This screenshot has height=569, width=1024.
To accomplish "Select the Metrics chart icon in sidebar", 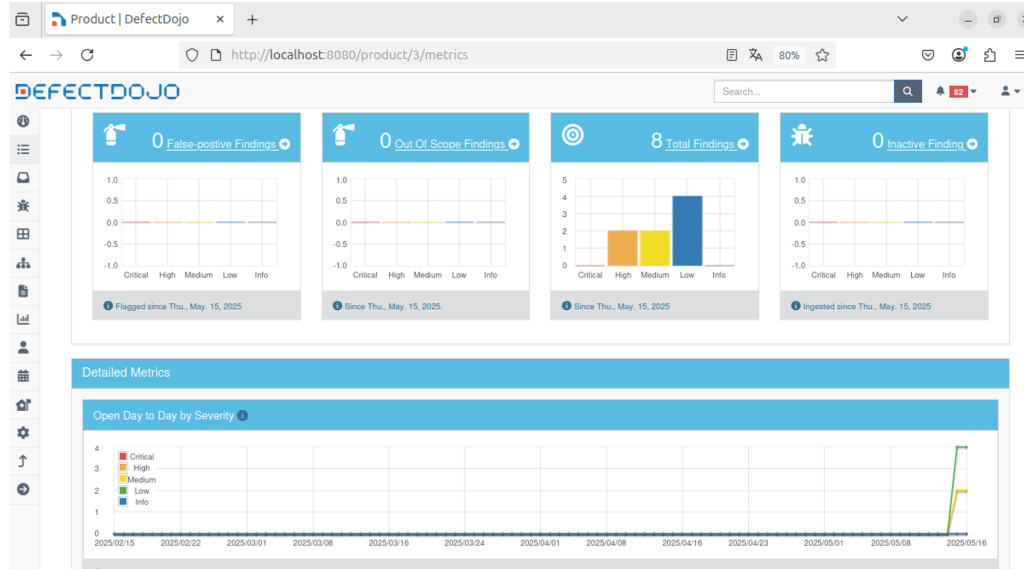I will (23, 319).
